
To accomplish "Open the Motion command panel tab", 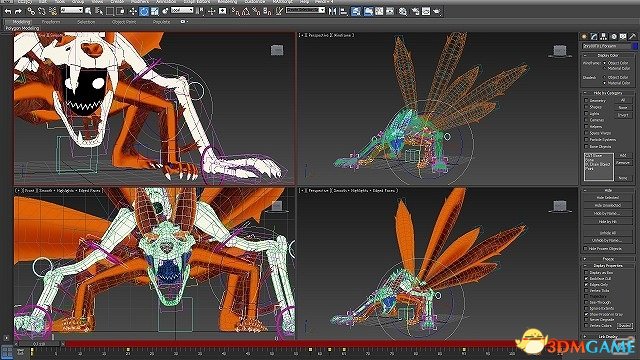I will (614, 36).
